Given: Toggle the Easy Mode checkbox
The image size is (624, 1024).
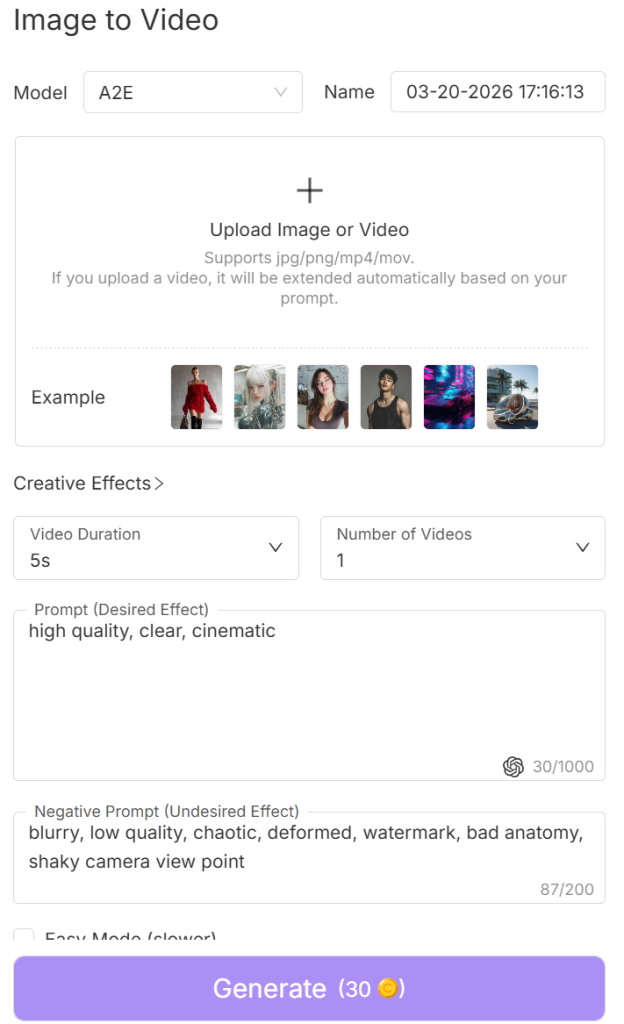Looking at the screenshot, I should (24, 937).
